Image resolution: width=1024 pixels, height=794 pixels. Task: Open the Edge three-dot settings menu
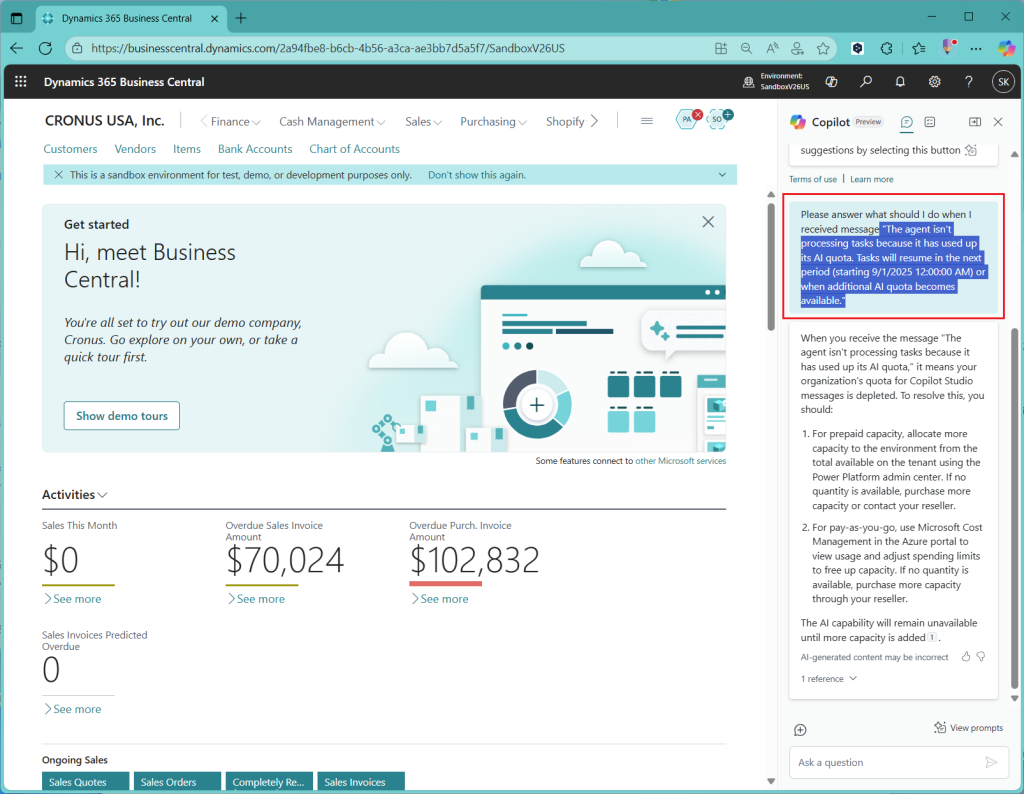976,48
